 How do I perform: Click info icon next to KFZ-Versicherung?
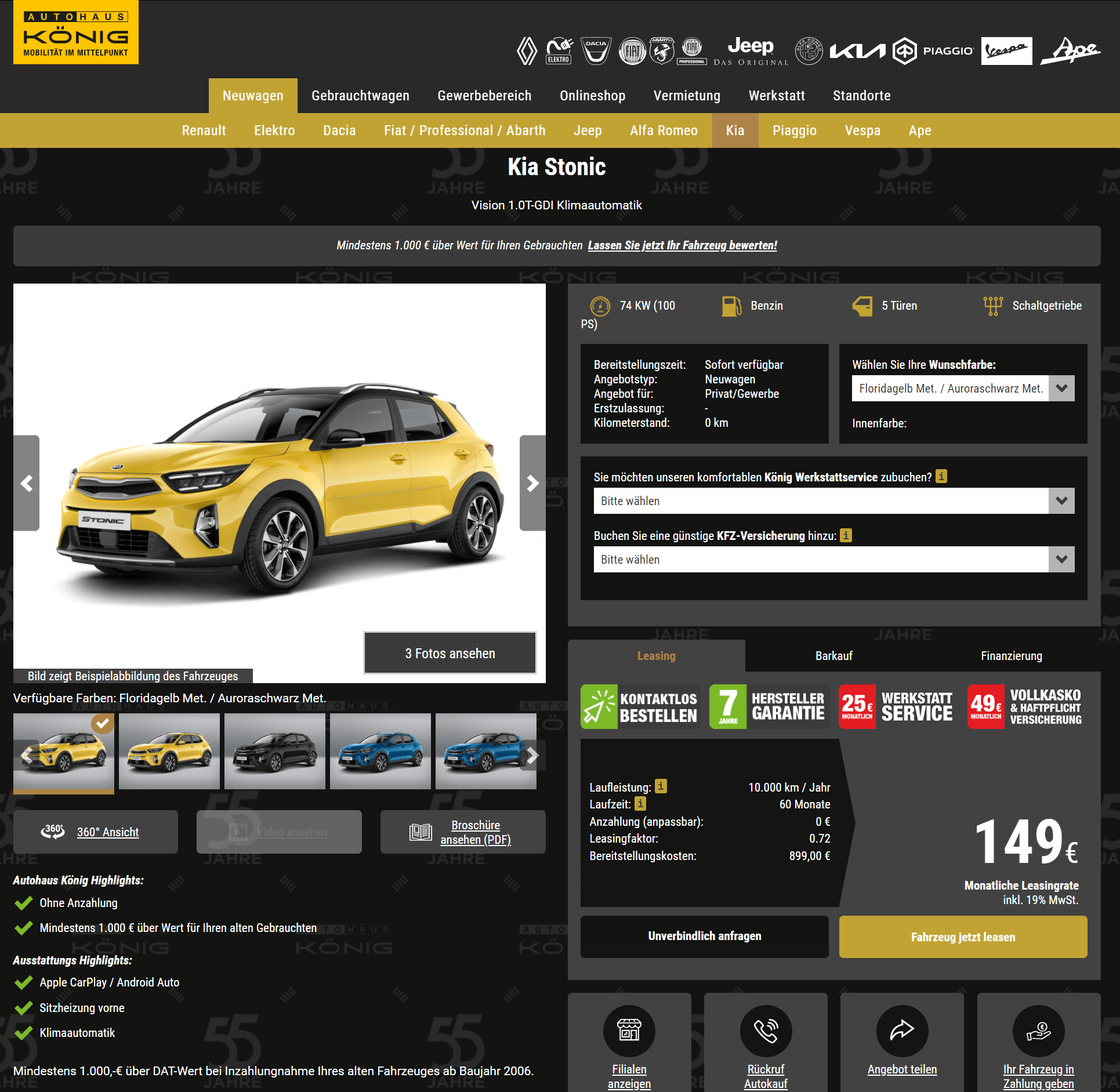[846, 535]
